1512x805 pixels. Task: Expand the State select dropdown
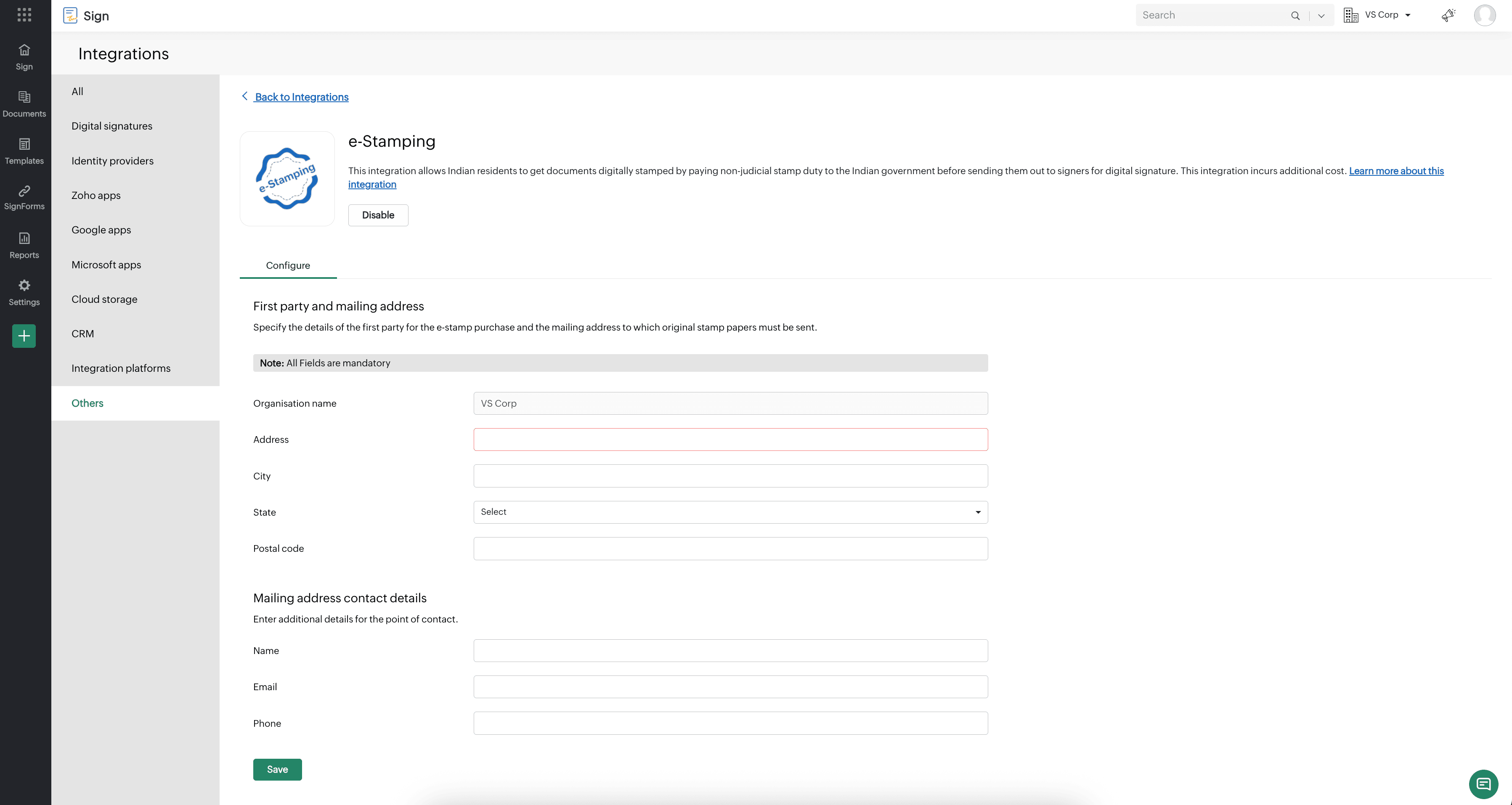click(x=730, y=512)
